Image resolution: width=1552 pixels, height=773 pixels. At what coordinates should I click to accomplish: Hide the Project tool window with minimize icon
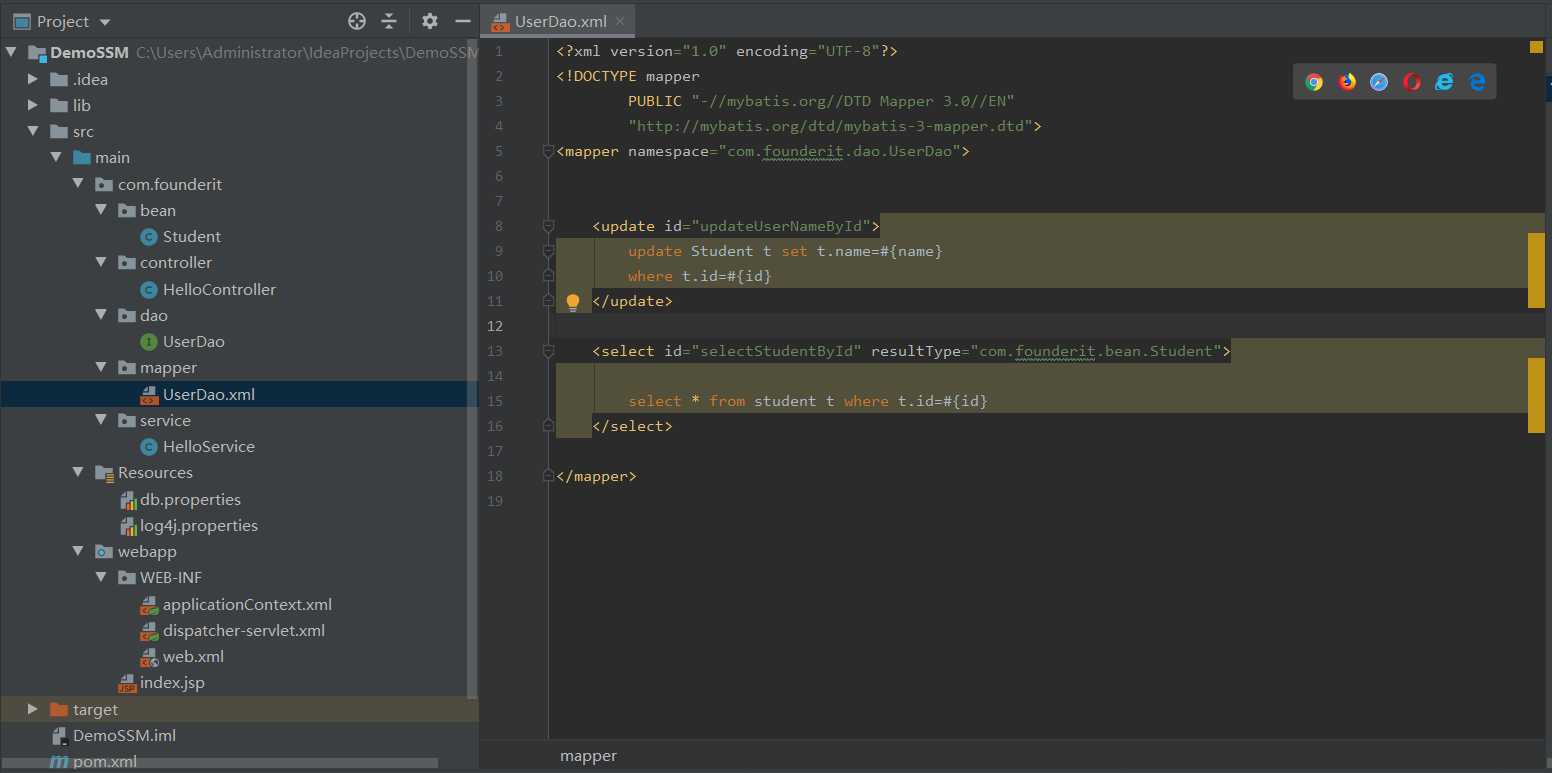click(462, 21)
